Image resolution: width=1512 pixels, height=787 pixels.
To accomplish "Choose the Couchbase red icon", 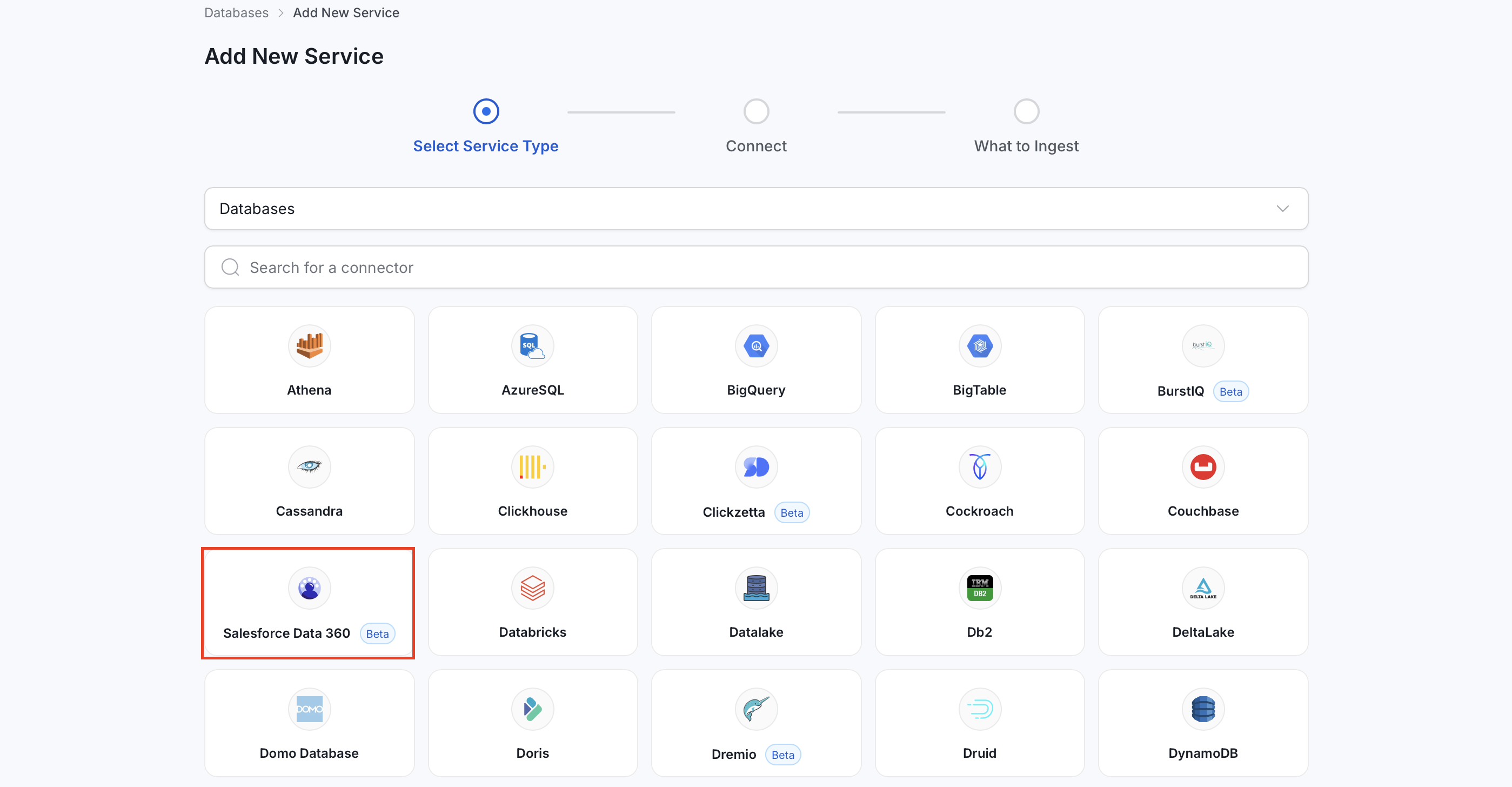I will pyautogui.click(x=1203, y=467).
